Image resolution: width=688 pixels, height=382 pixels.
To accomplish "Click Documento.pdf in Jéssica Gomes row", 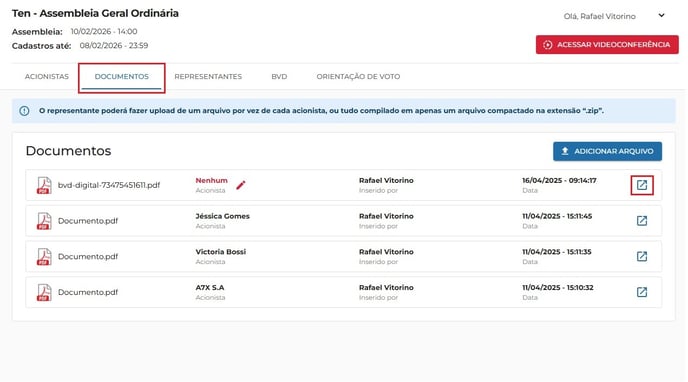I will coord(88,221).
